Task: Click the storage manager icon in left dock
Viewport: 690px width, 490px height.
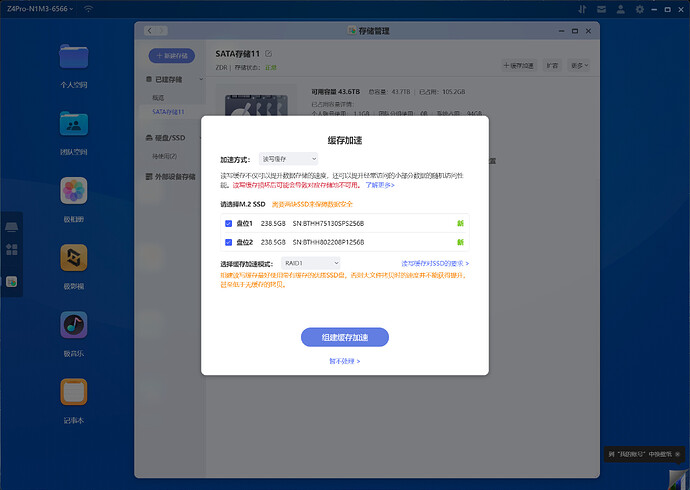Action: (x=12, y=282)
